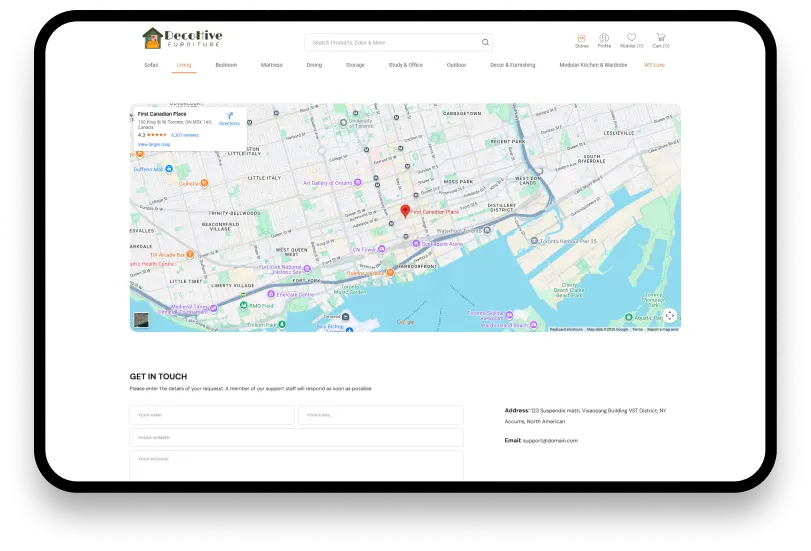Image resolution: width=811 pixels, height=551 pixels.
Task: Click the search magnifier icon
Action: [485, 42]
